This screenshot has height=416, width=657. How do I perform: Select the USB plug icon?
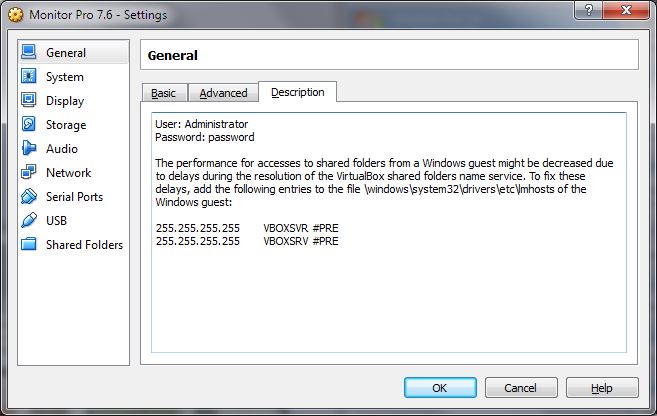click(29, 221)
